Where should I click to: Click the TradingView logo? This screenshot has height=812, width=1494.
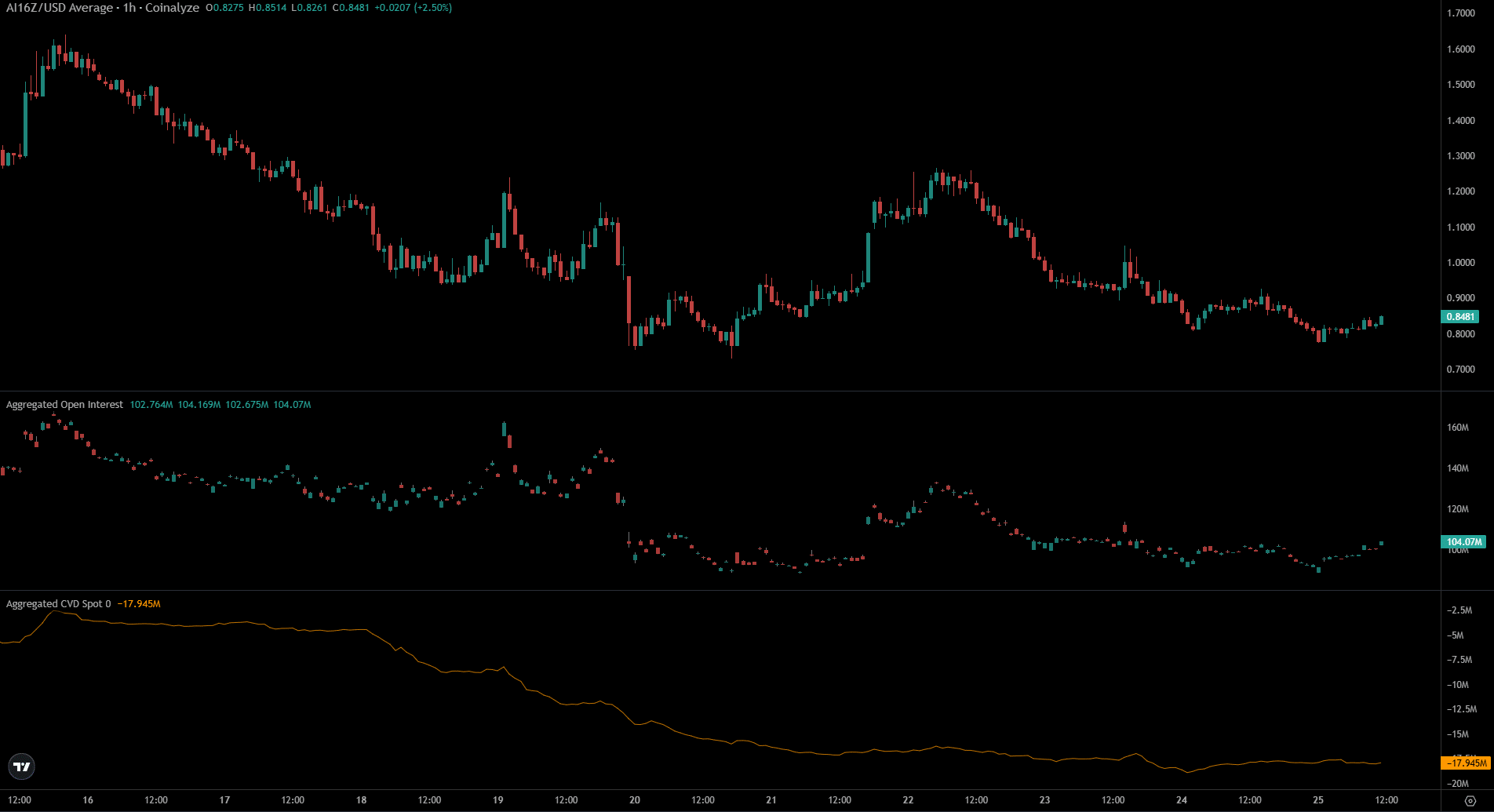(x=22, y=766)
